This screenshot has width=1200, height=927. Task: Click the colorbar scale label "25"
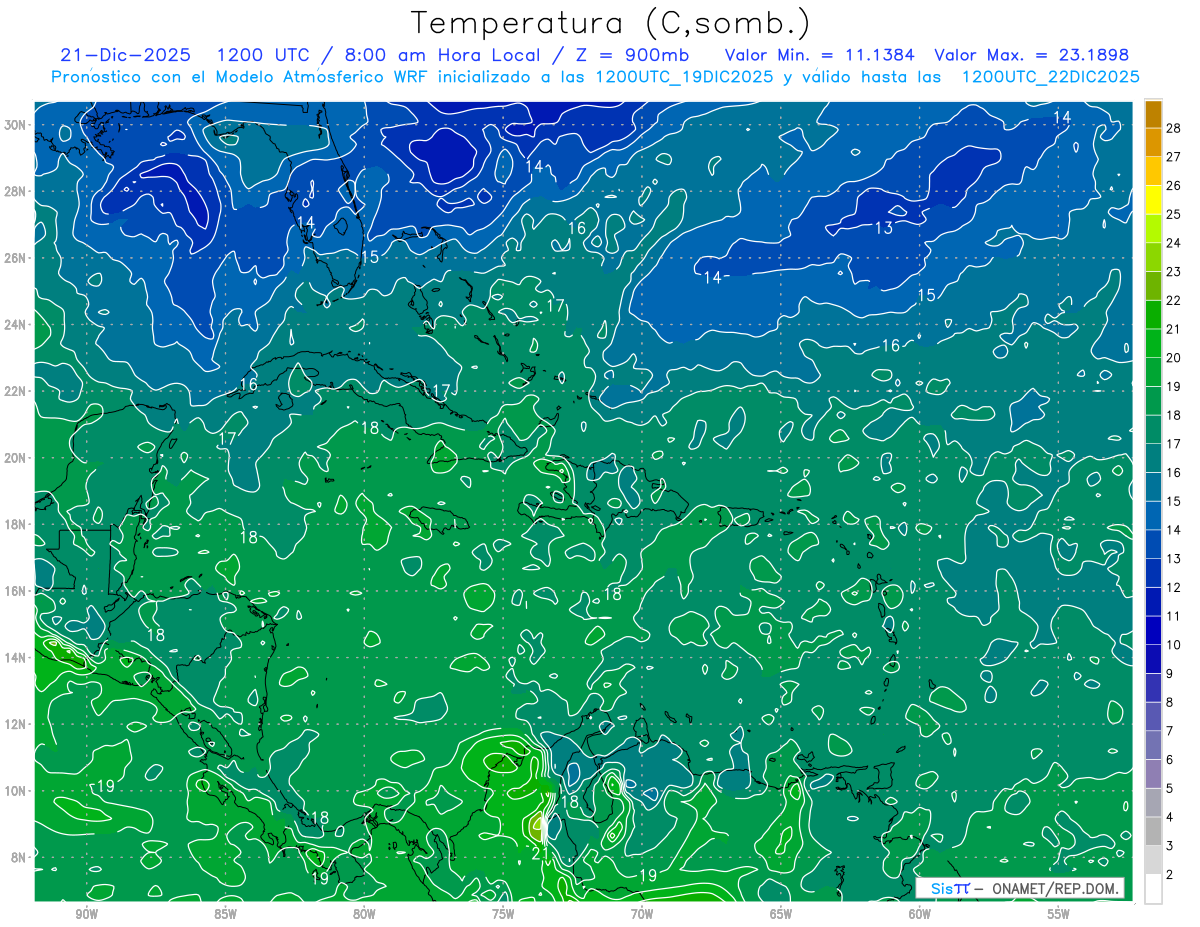coord(1174,214)
